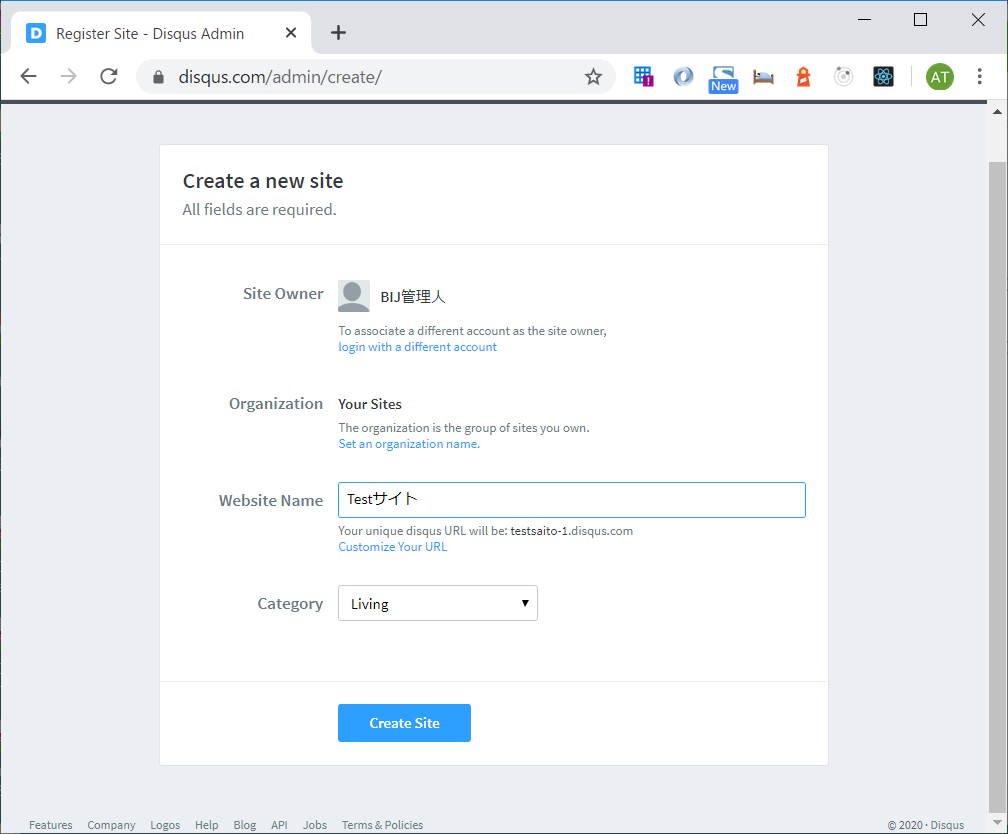Screen dimensions: 1008x834
Task: Open the AT profile avatar
Action: (939, 77)
